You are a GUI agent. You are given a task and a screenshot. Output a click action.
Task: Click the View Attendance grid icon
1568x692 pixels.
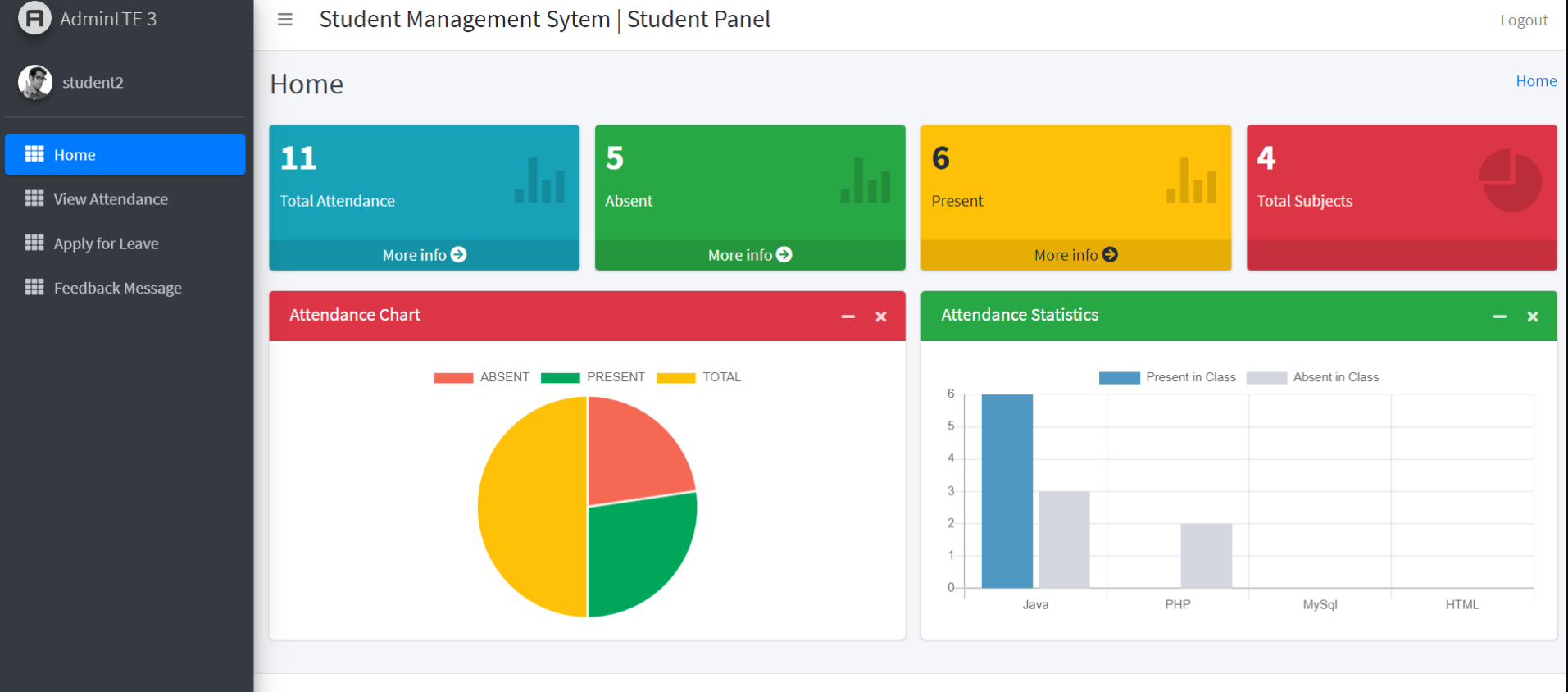(34, 198)
